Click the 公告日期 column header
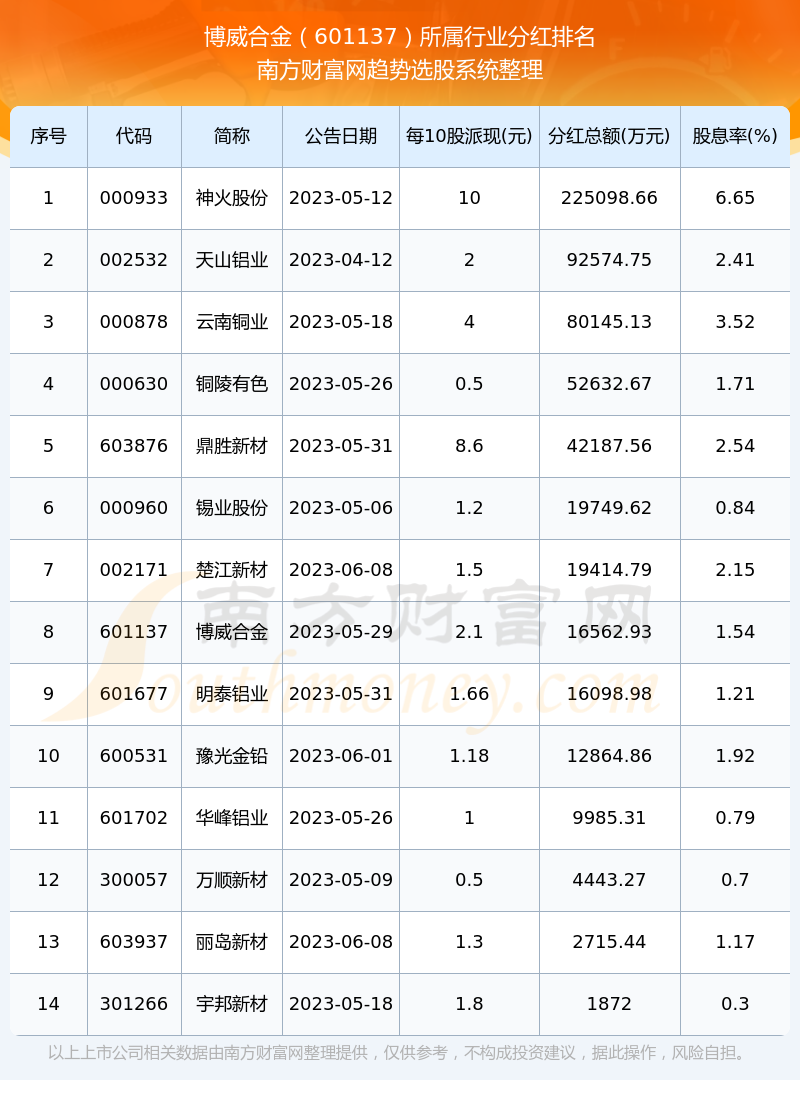This screenshot has width=800, height=1102. [341, 136]
